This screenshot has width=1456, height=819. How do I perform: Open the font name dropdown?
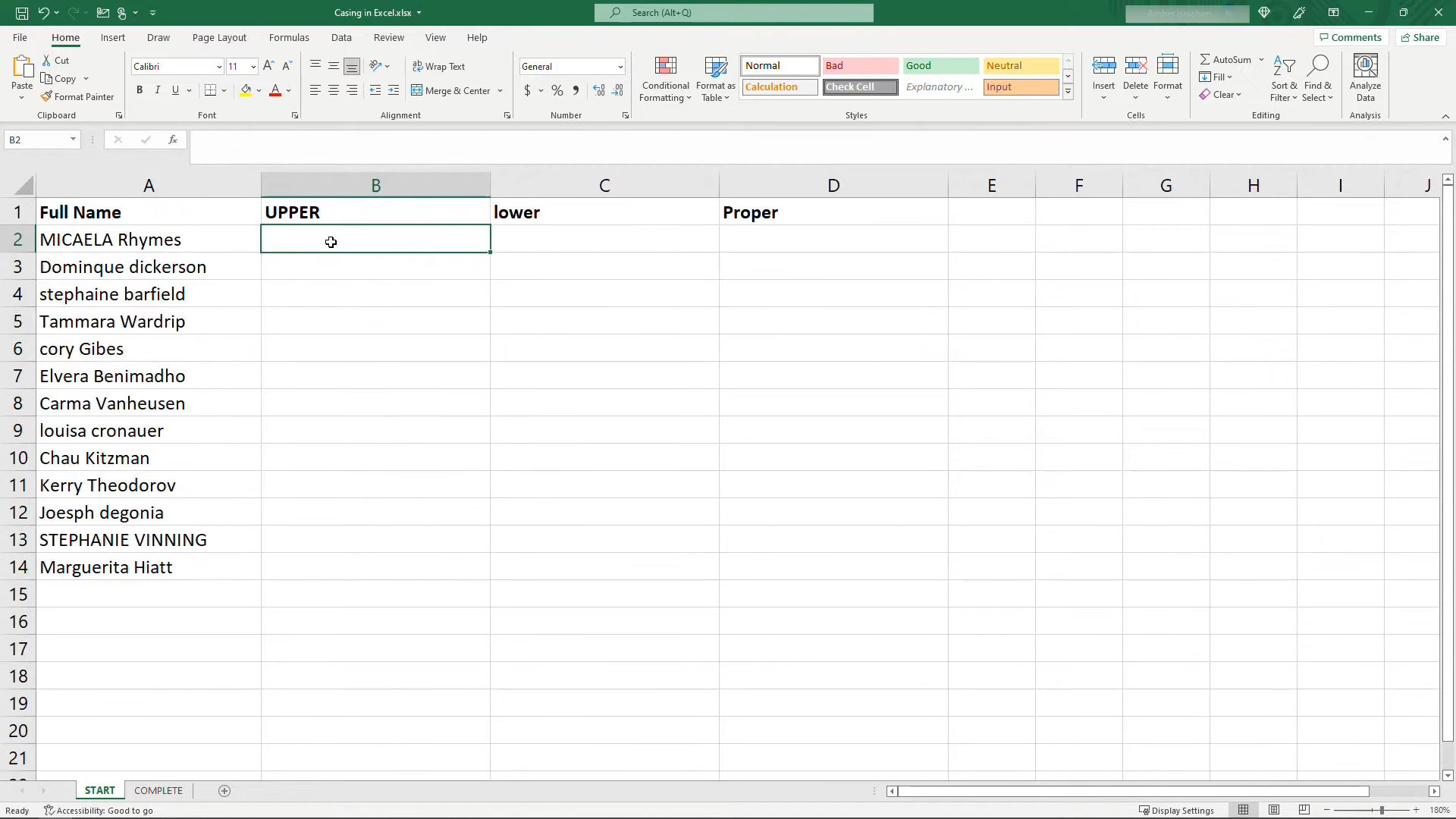click(219, 67)
